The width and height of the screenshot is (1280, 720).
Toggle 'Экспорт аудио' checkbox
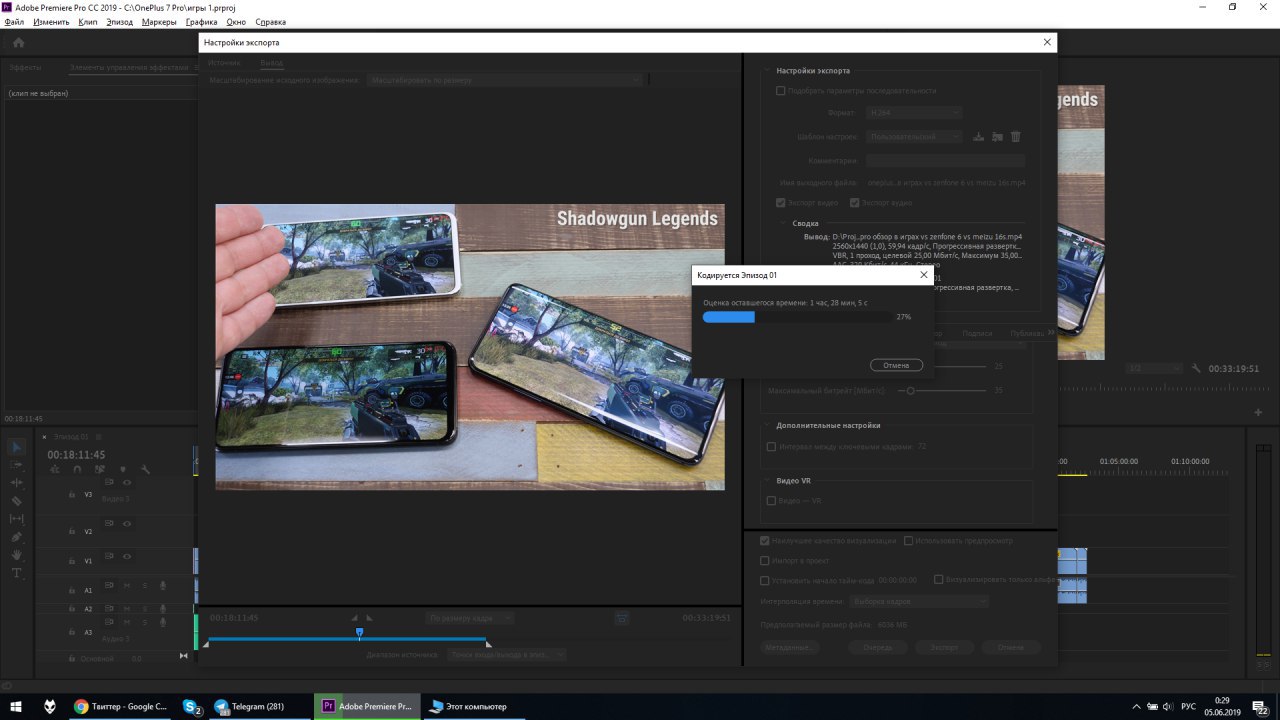click(x=854, y=203)
